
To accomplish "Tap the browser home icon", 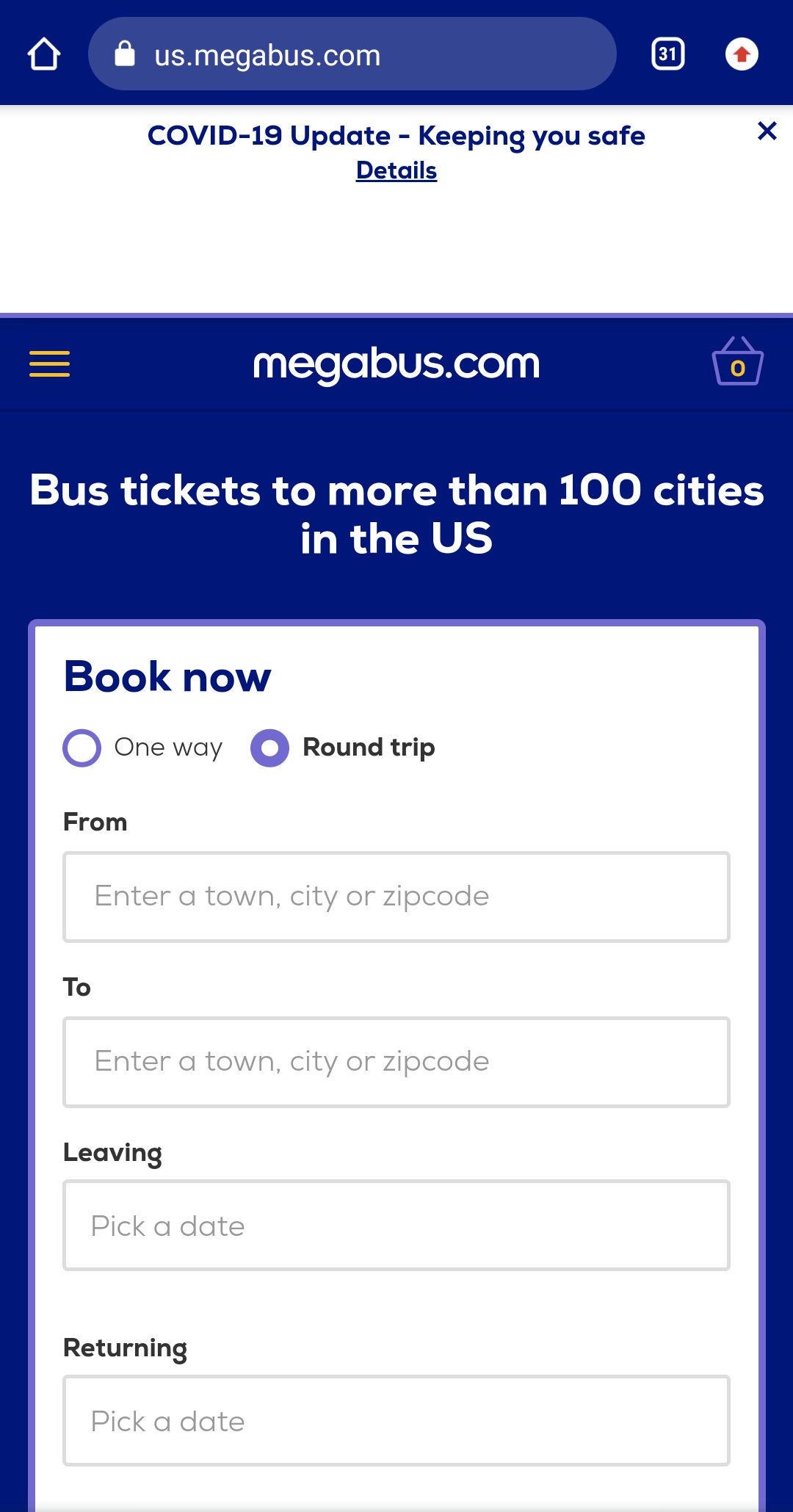I will (44, 54).
